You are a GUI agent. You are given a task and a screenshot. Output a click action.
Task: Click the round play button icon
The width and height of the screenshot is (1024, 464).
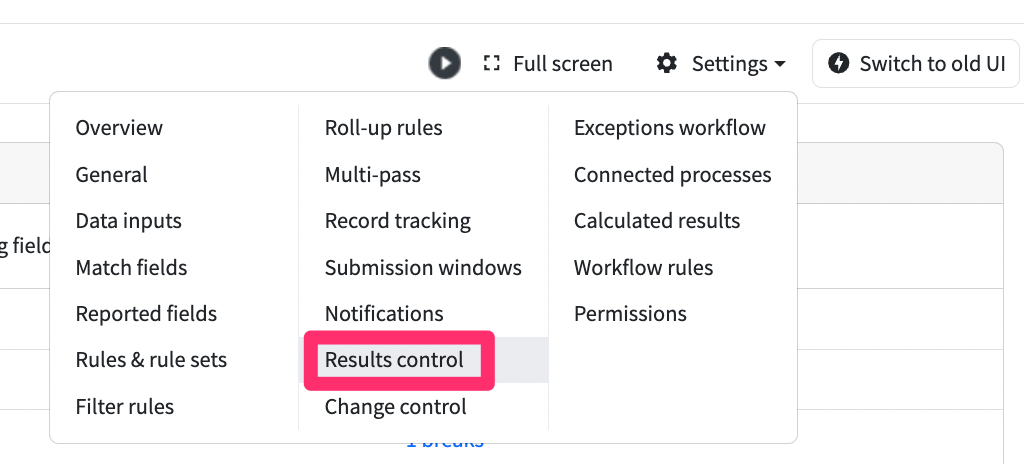click(445, 63)
